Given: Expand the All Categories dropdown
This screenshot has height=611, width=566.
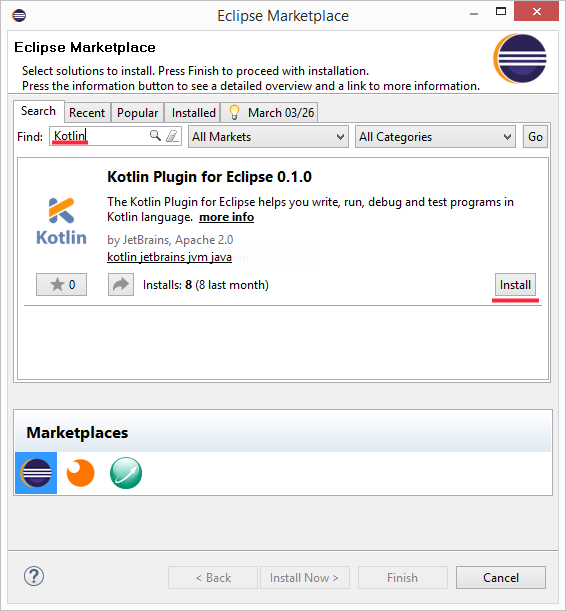Looking at the screenshot, I should pos(435,137).
